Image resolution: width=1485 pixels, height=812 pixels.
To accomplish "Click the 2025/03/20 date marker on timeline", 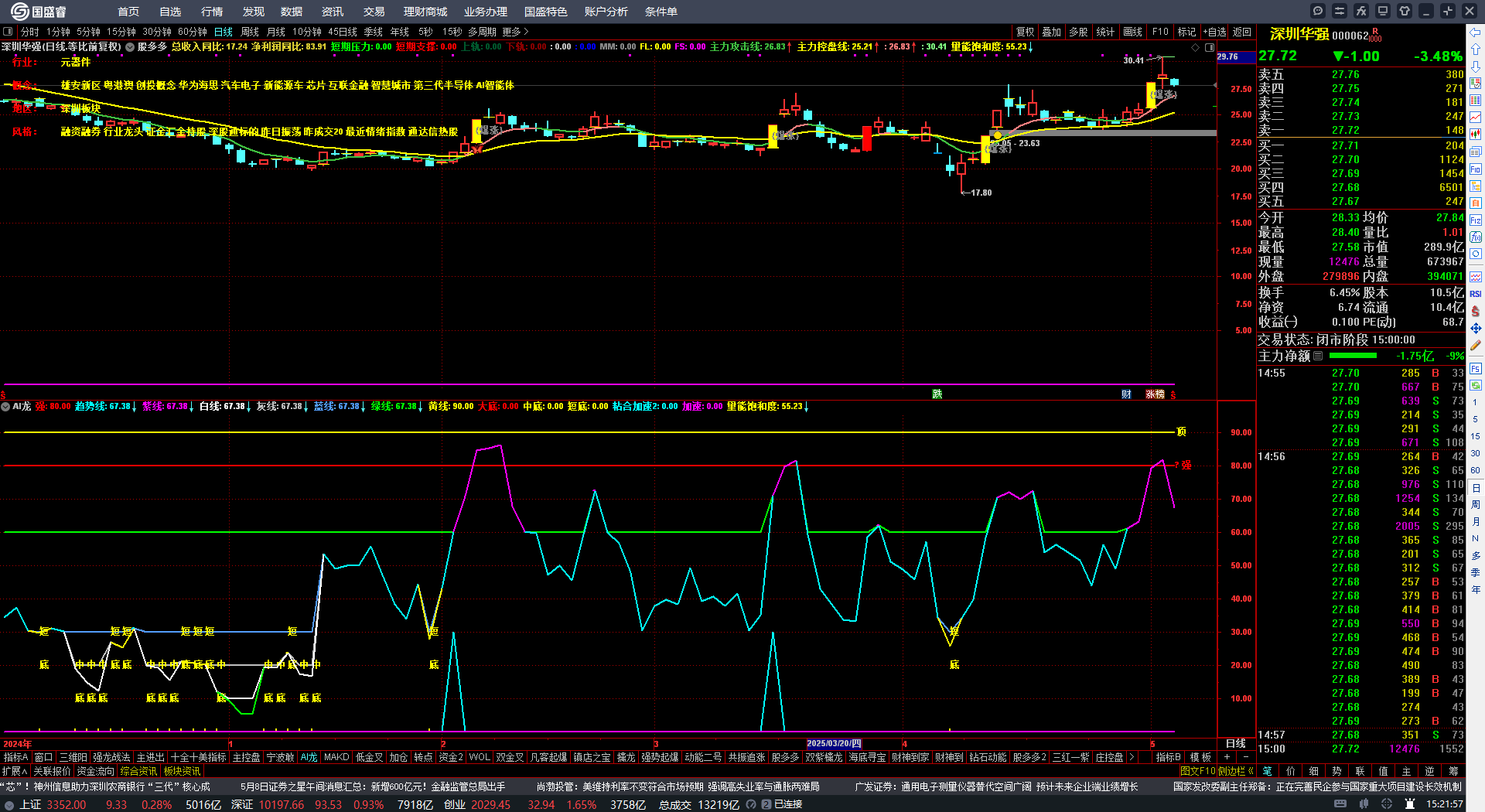I will [834, 743].
